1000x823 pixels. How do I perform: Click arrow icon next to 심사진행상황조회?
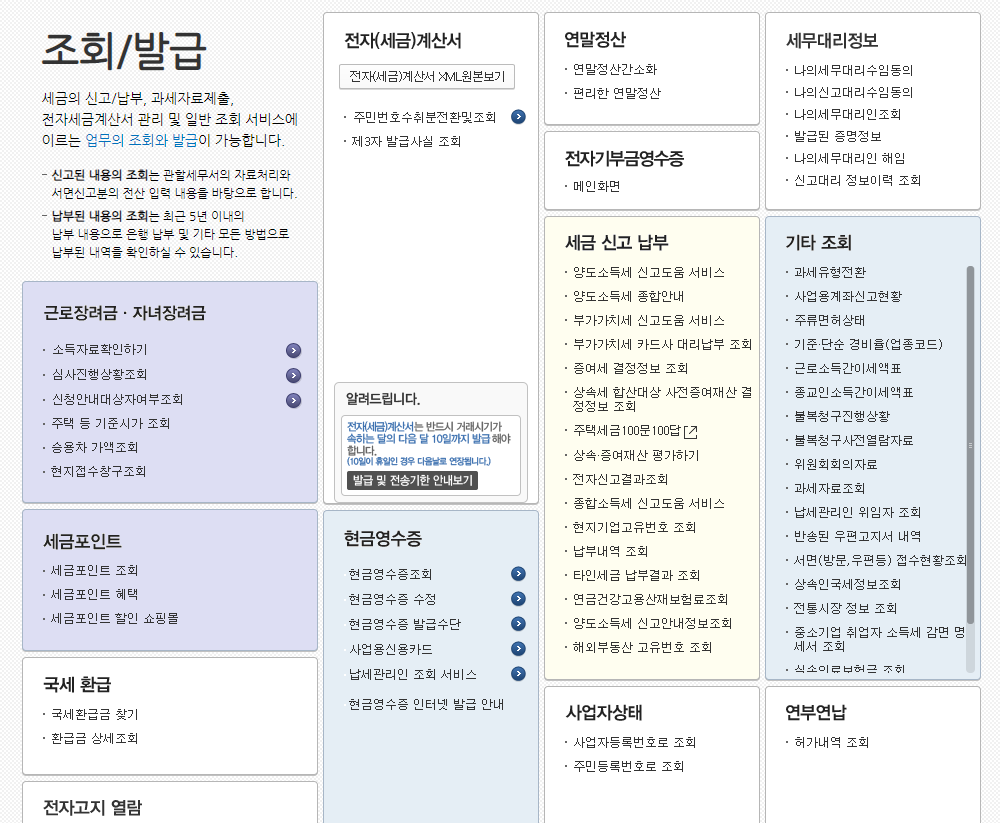click(x=293, y=375)
